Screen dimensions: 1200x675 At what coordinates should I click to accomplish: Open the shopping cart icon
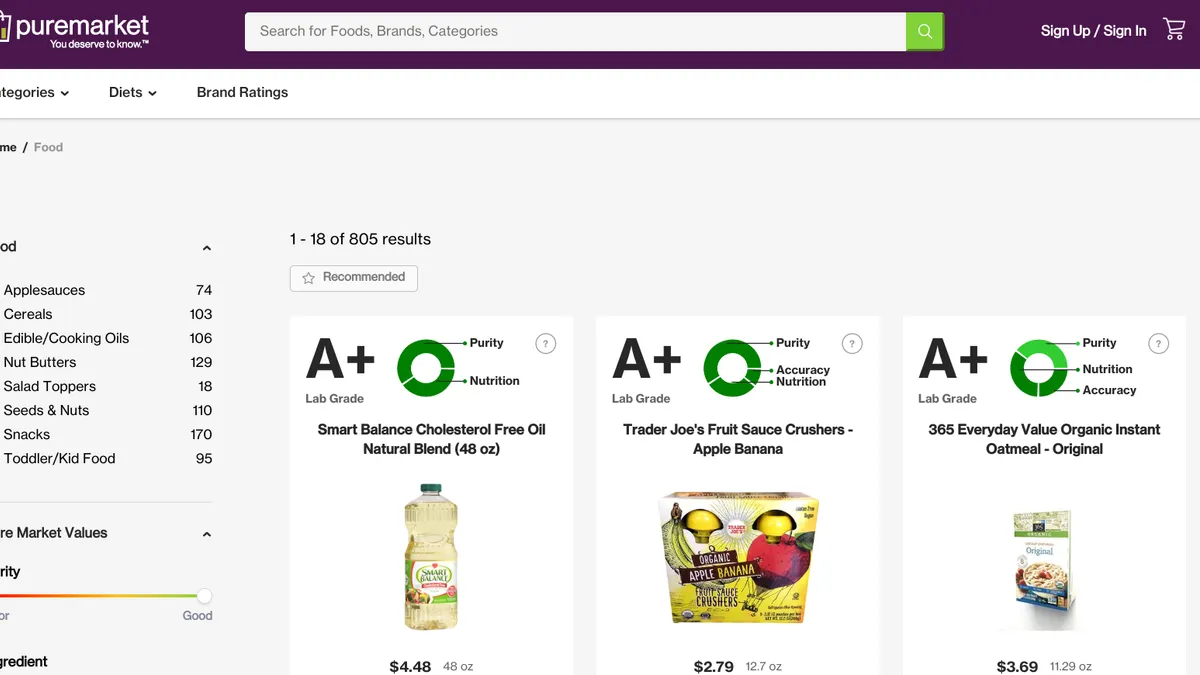pos(1174,30)
